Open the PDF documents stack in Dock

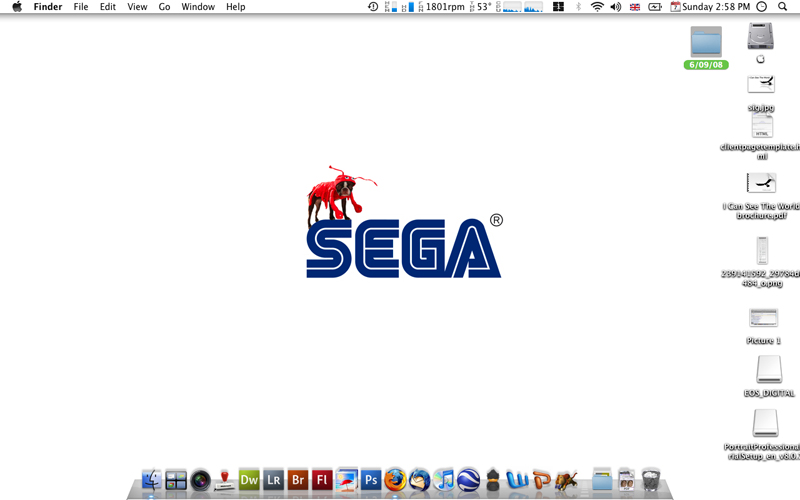click(x=627, y=480)
